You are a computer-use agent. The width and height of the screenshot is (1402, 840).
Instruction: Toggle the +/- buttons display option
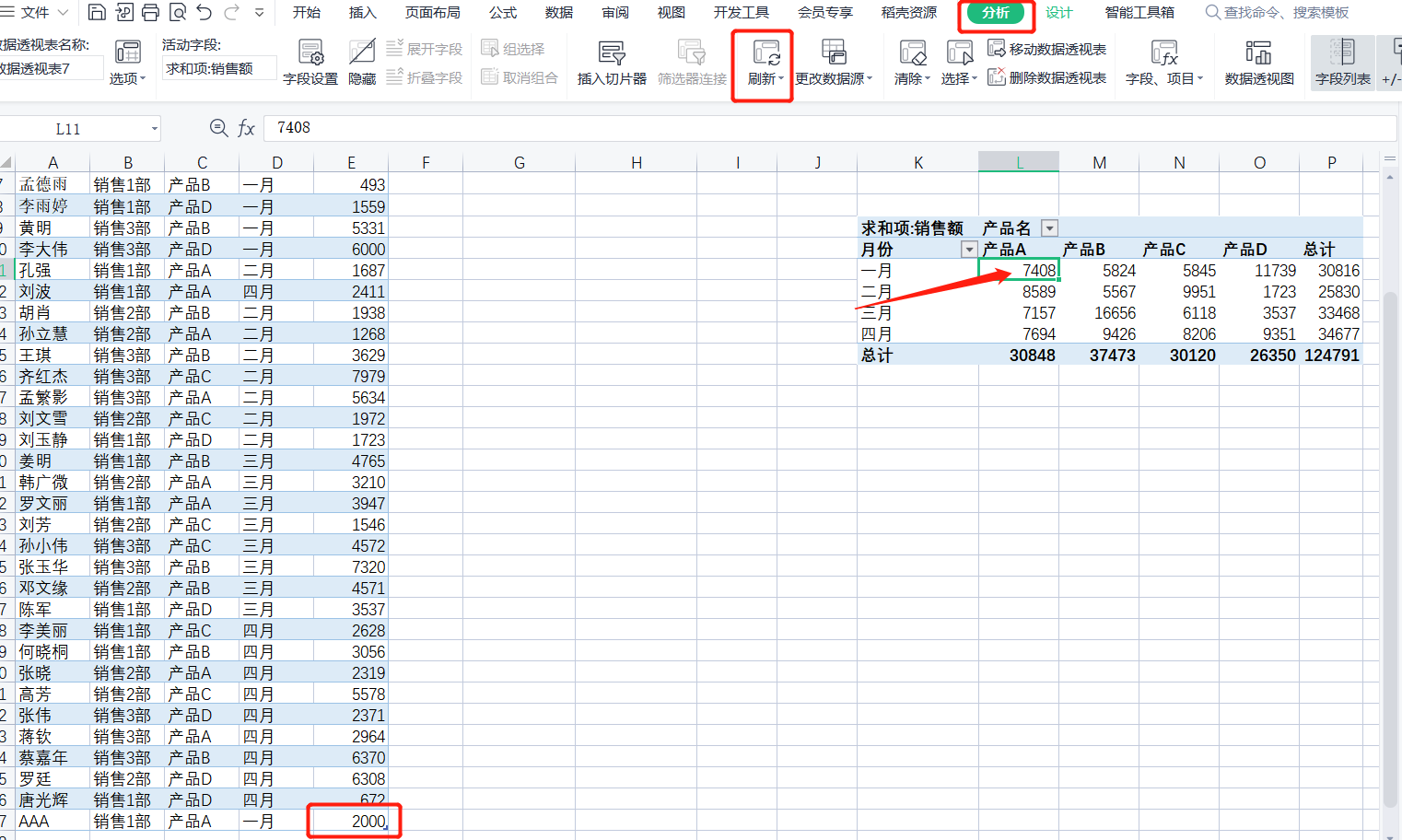[x=1392, y=62]
